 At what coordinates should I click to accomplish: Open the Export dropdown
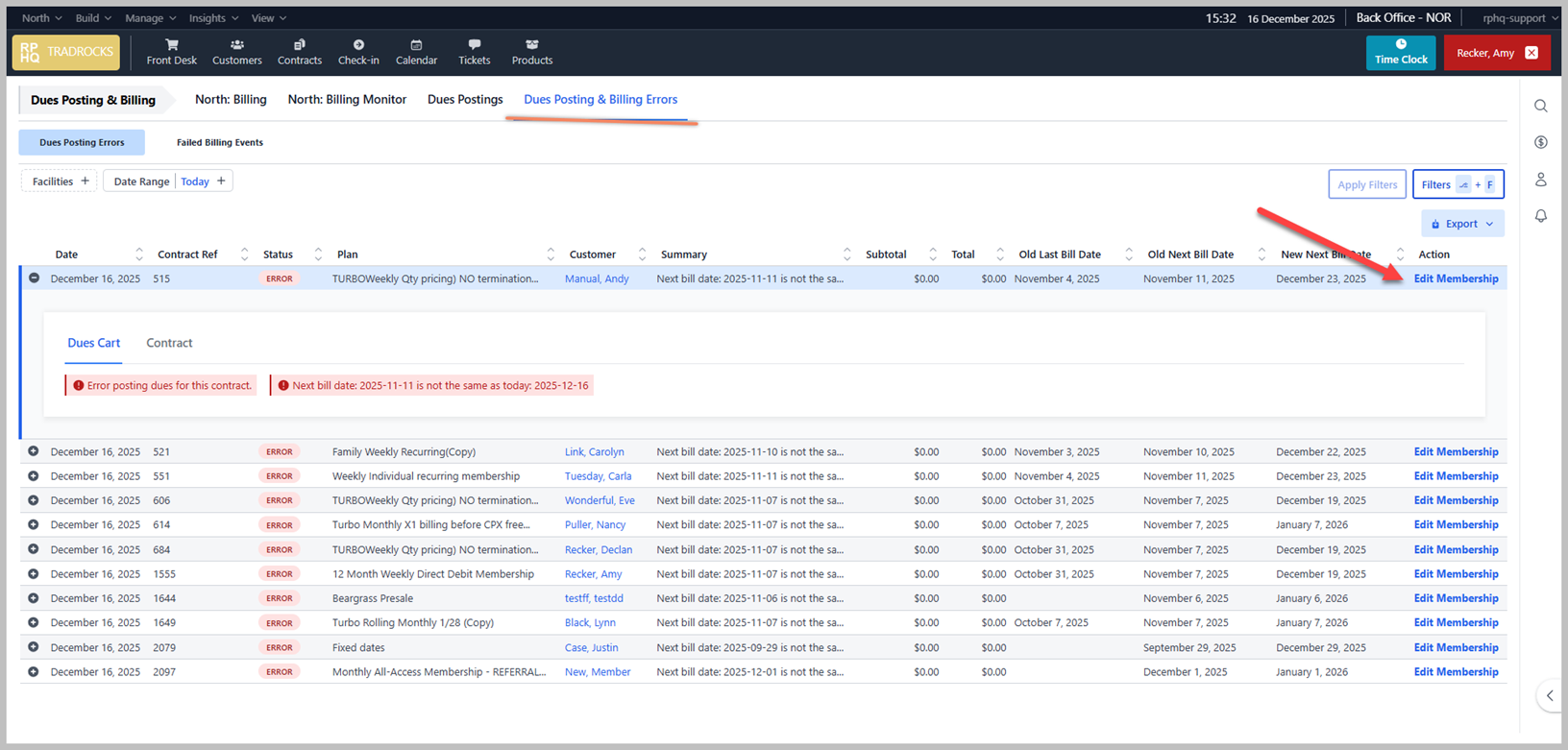(1462, 224)
